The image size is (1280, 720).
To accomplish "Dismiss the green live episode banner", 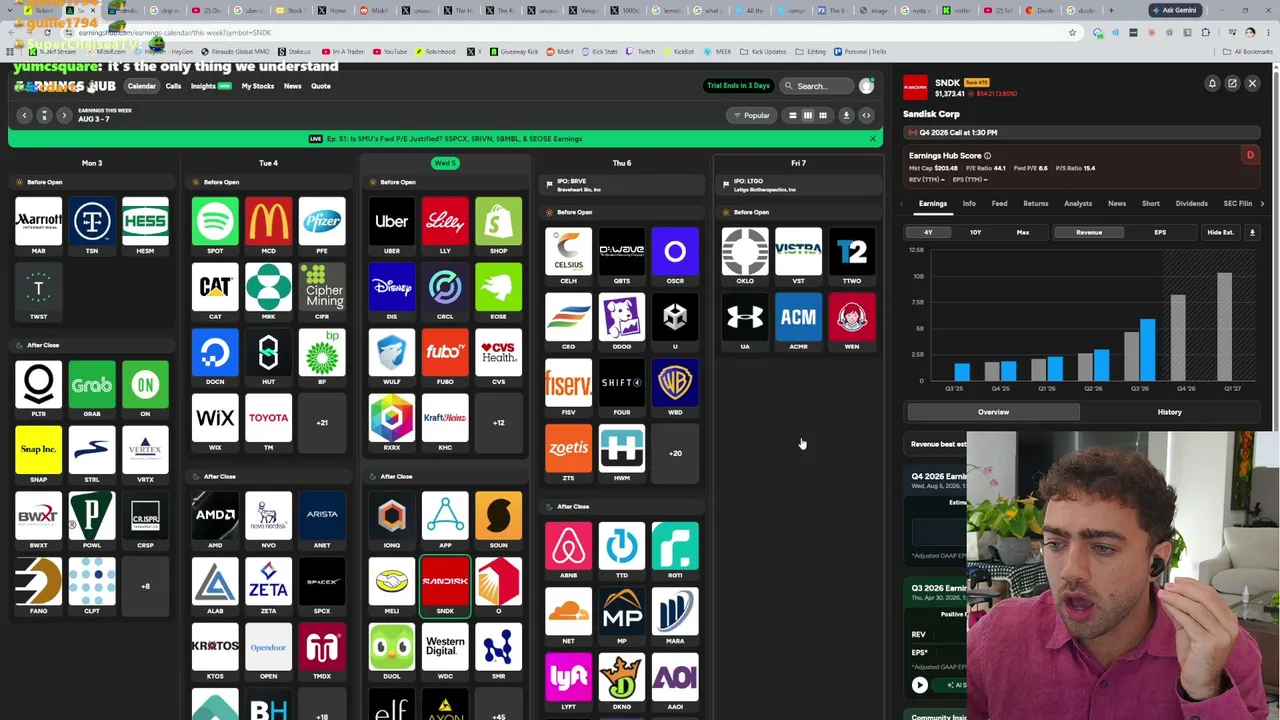I will tap(872, 139).
